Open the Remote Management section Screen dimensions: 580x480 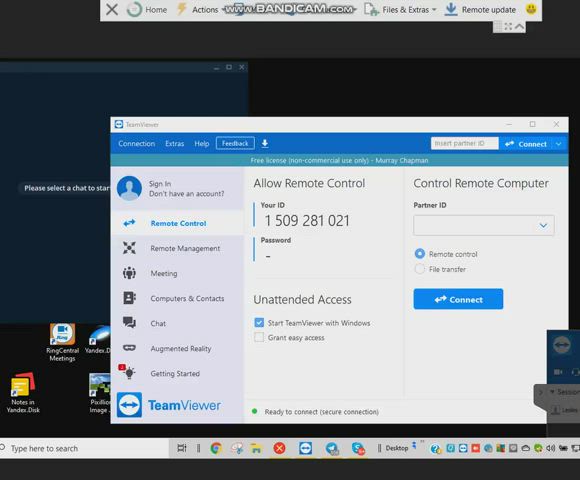click(178, 248)
